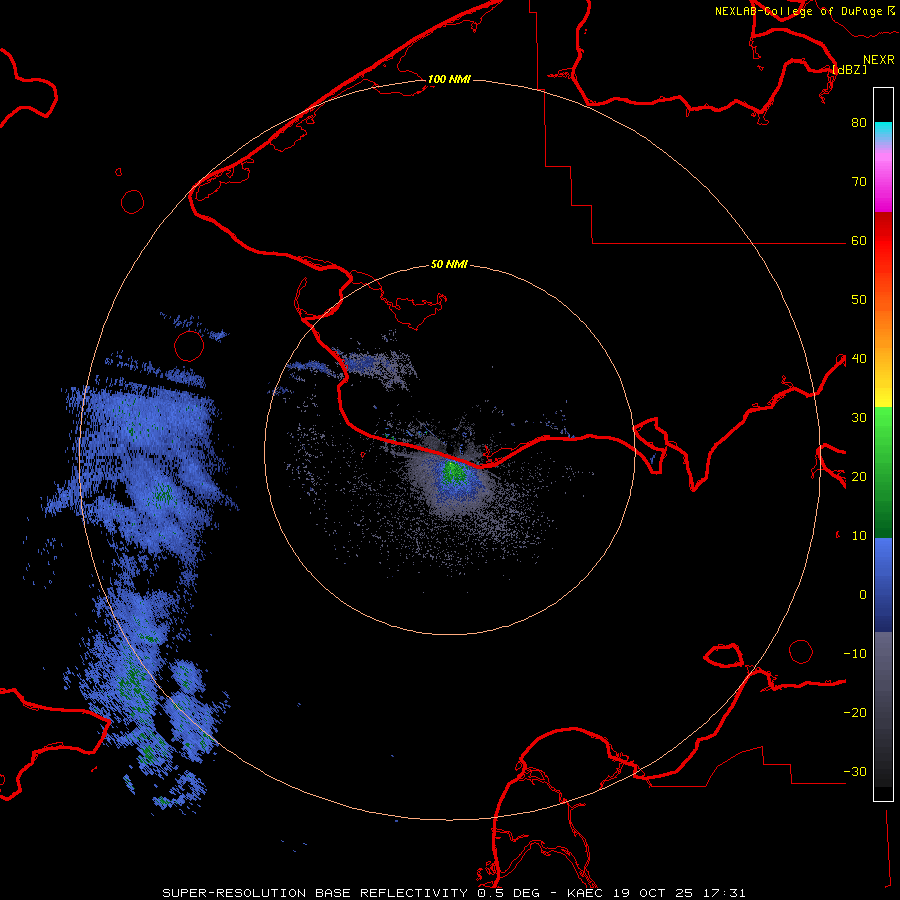The width and height of the screenshot is (900, 900).
Task: Click the 60 value on the color scale
Action: tap(859, 241)
